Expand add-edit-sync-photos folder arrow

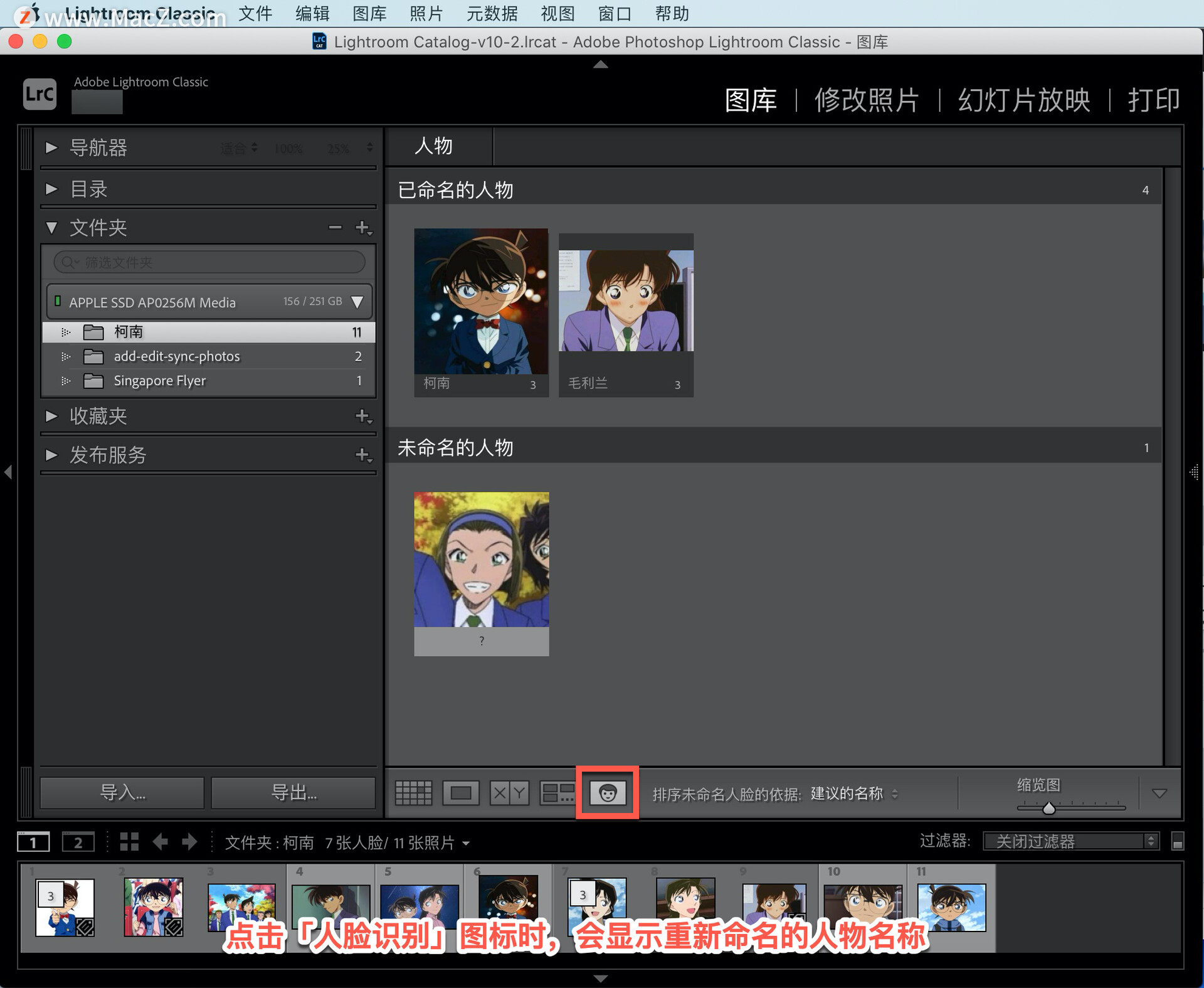pyautogui.click(x=65, y=357)
